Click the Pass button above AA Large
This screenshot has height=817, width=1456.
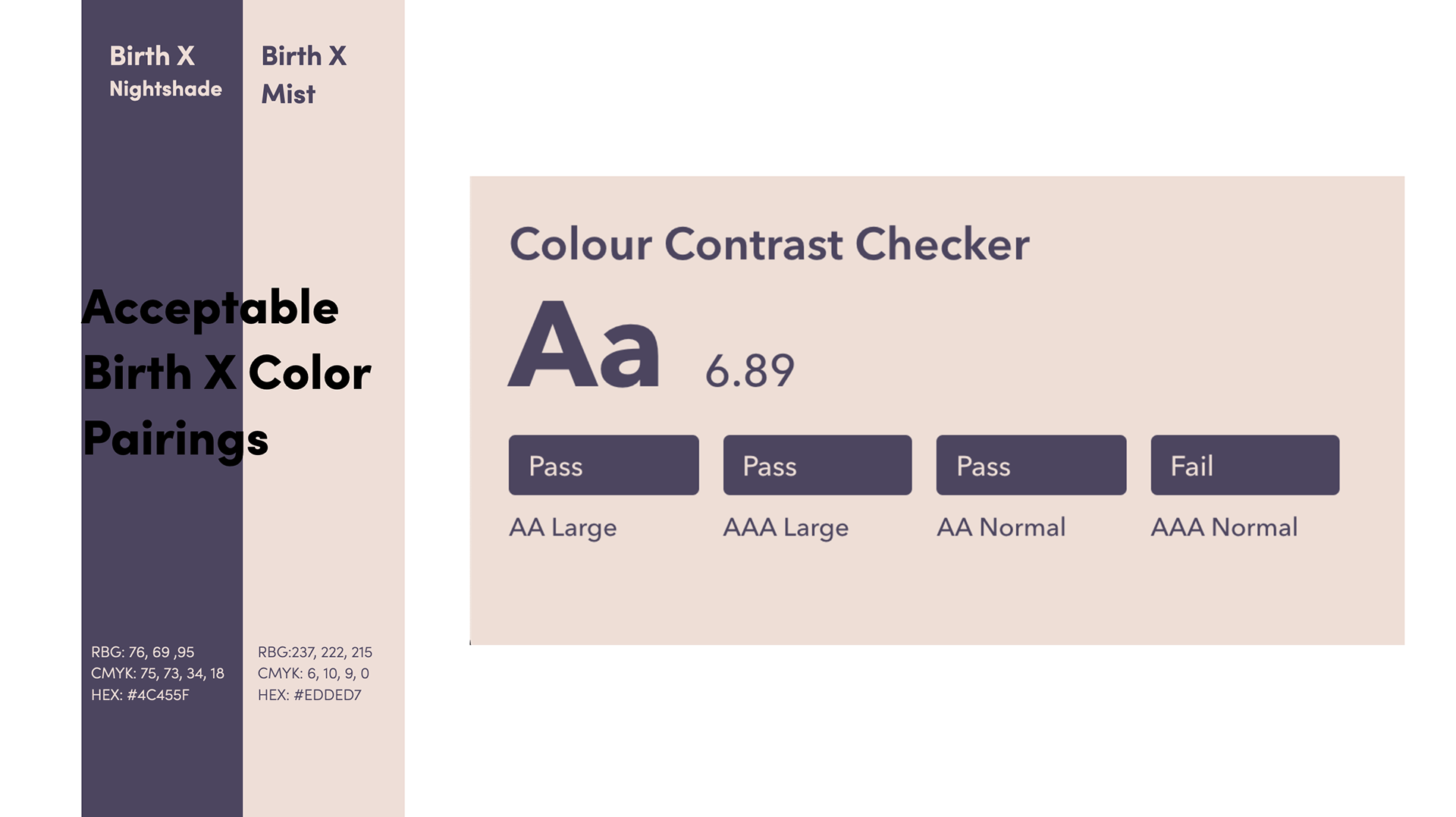click(604, 465)
